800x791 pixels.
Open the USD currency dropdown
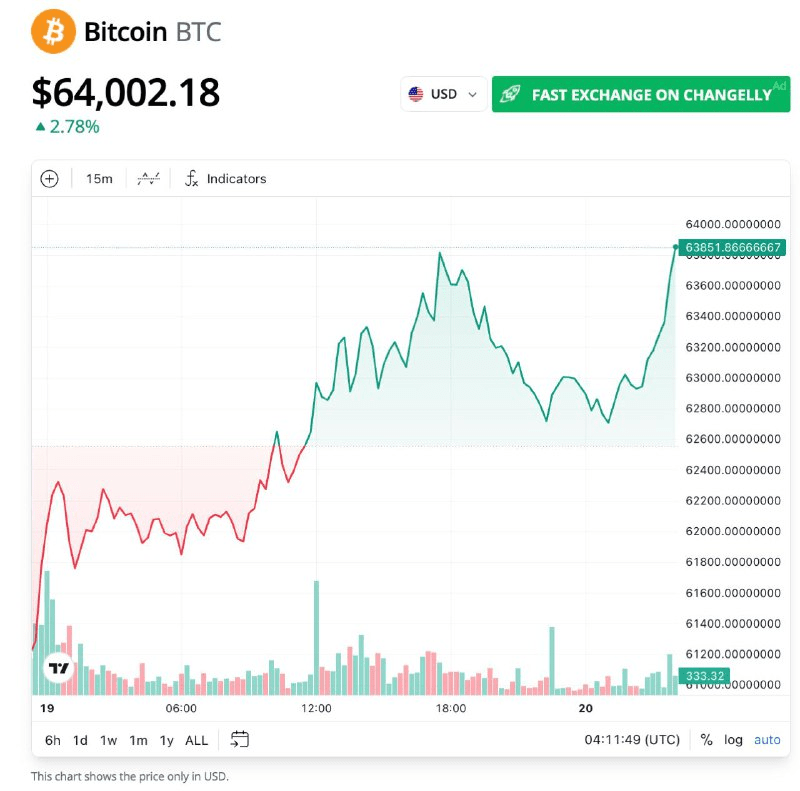tap(444, 94)
